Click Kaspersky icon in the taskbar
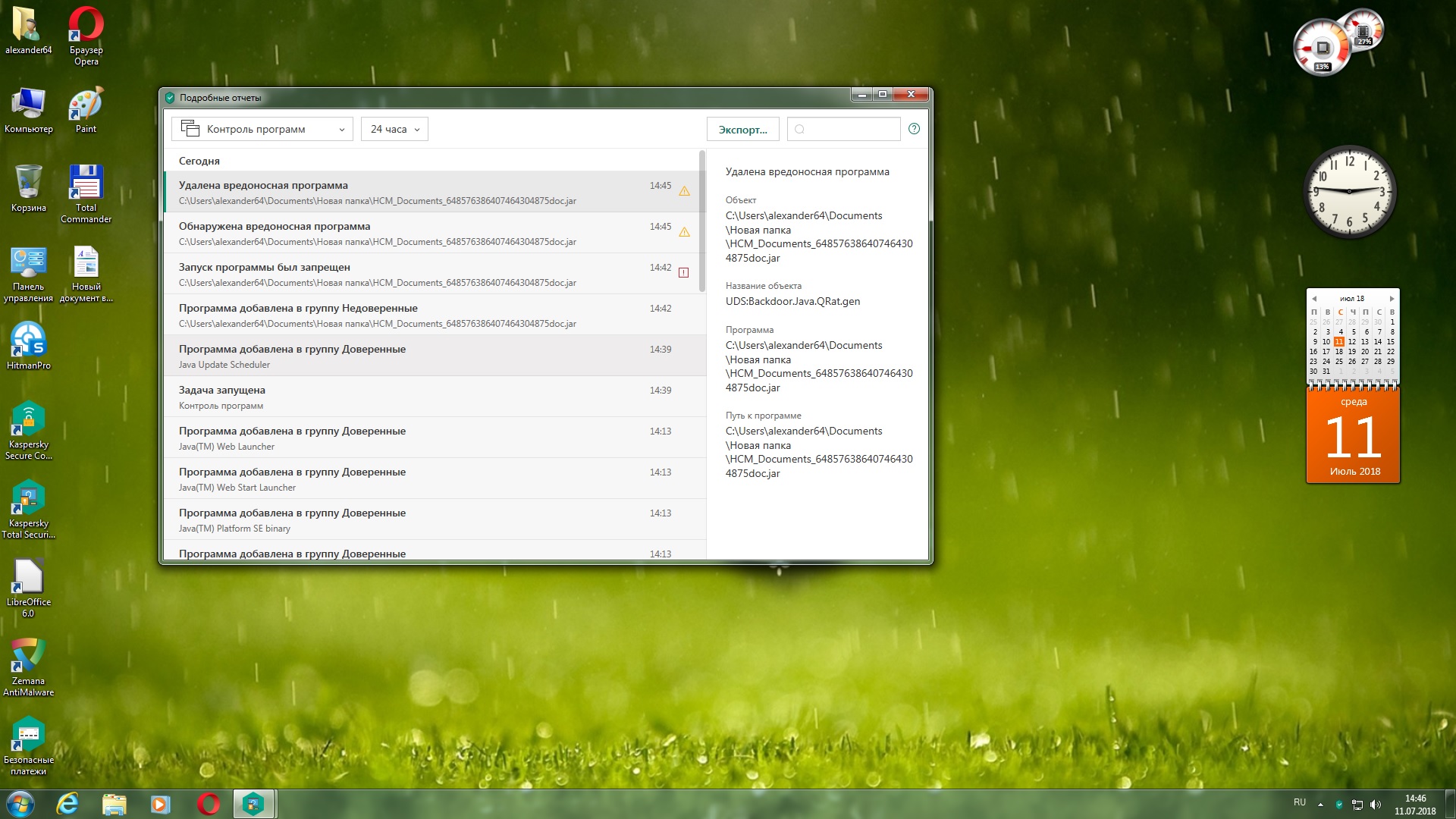This screenshot has height=819, width=1456. (253, 804)
